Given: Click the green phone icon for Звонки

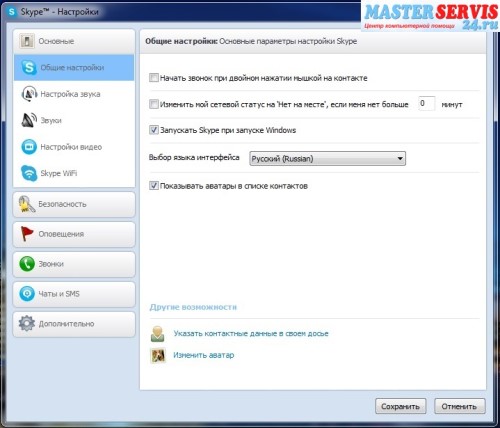Looking at the screenshot, I should pyautogui.click(x=27, y=264).
